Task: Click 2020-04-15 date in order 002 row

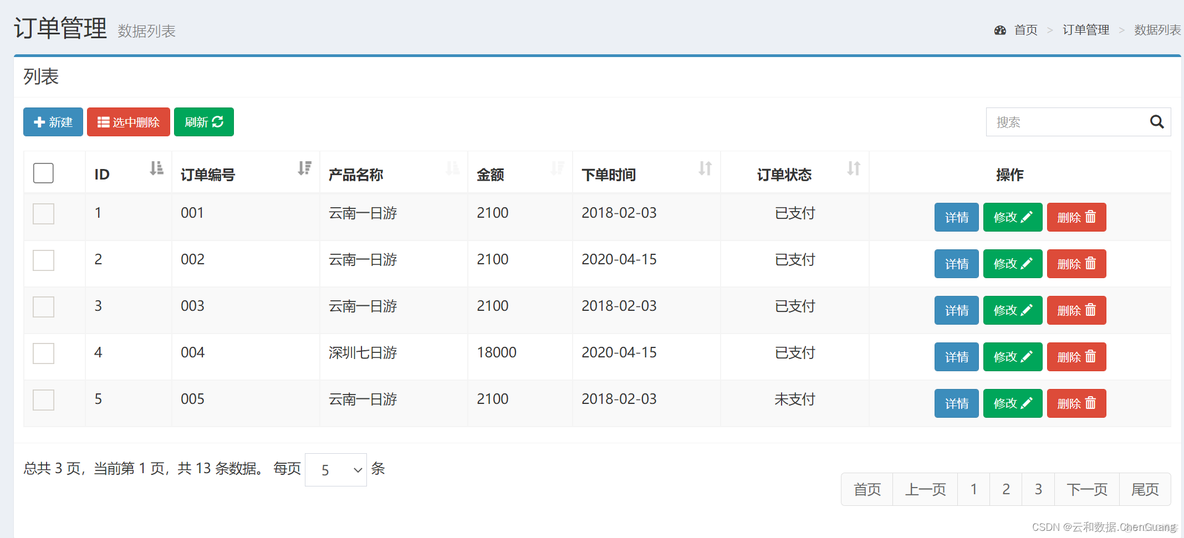Action: (x=619, y=259)
